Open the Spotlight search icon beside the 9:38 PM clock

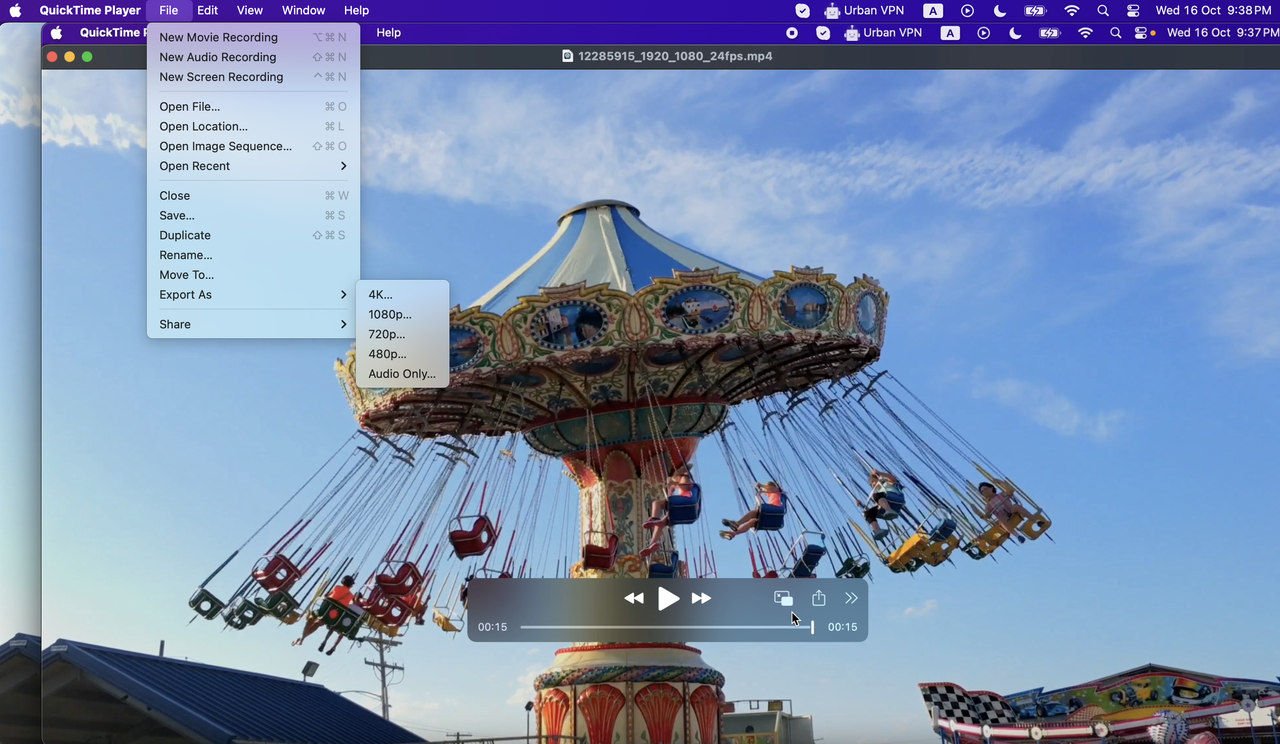point(1102,10)
